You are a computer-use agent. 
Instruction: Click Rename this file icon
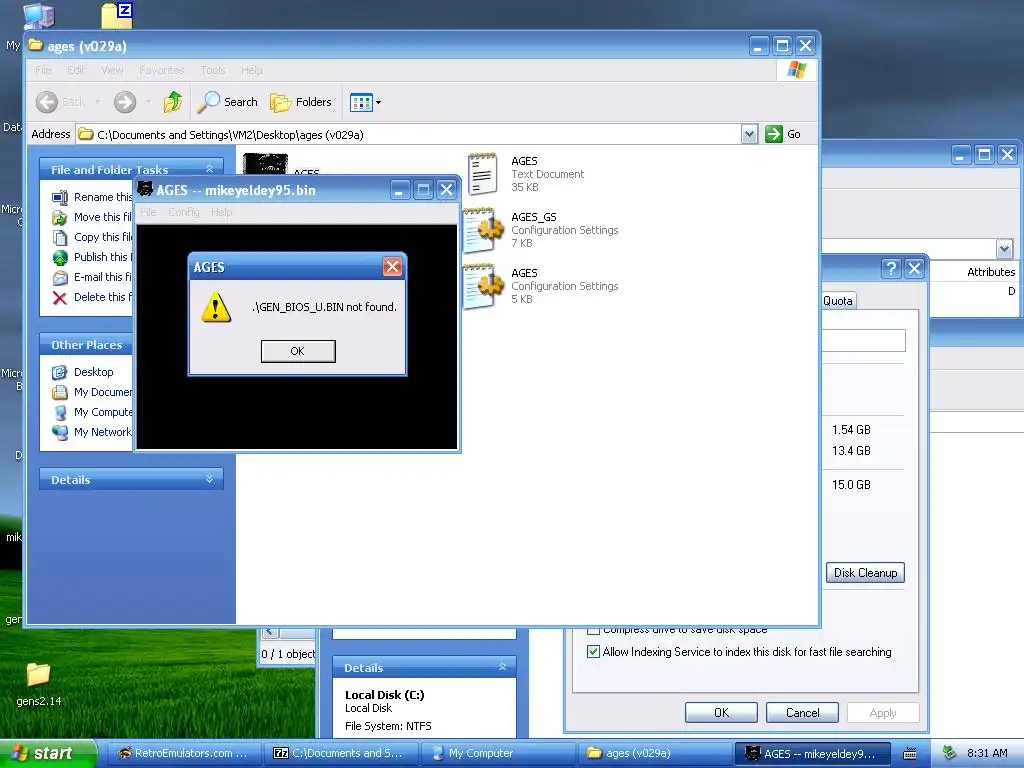pyautogui.click(x=60, y=197)
